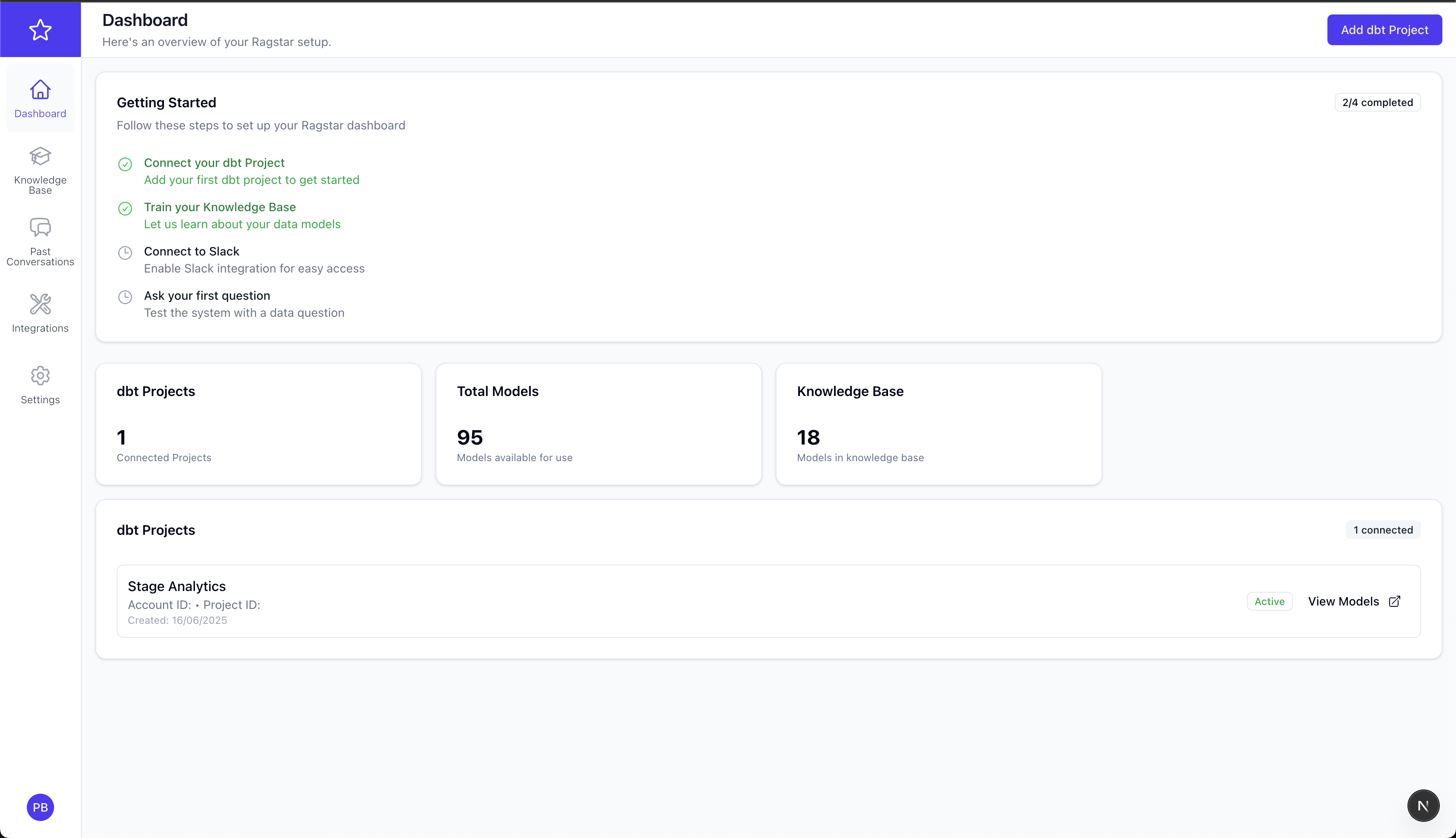Click clock icon beside Ask your first question

point(125,298)
